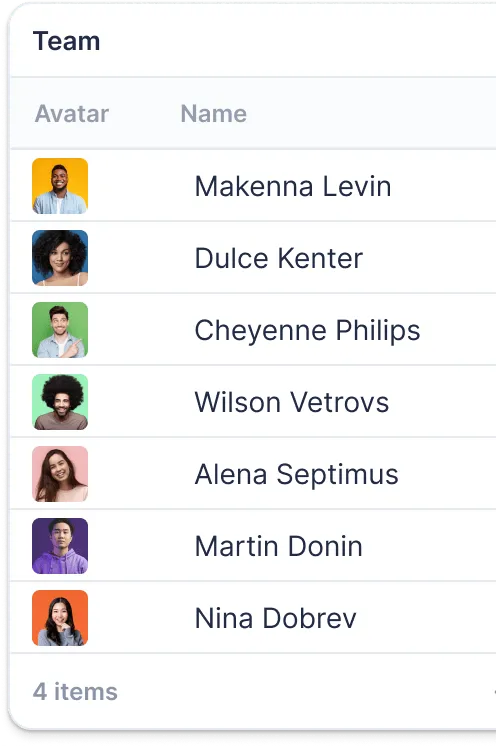This screenshot has height=746, width=496.
Task: Select the Nina Dobrev row
Action: 253,618
